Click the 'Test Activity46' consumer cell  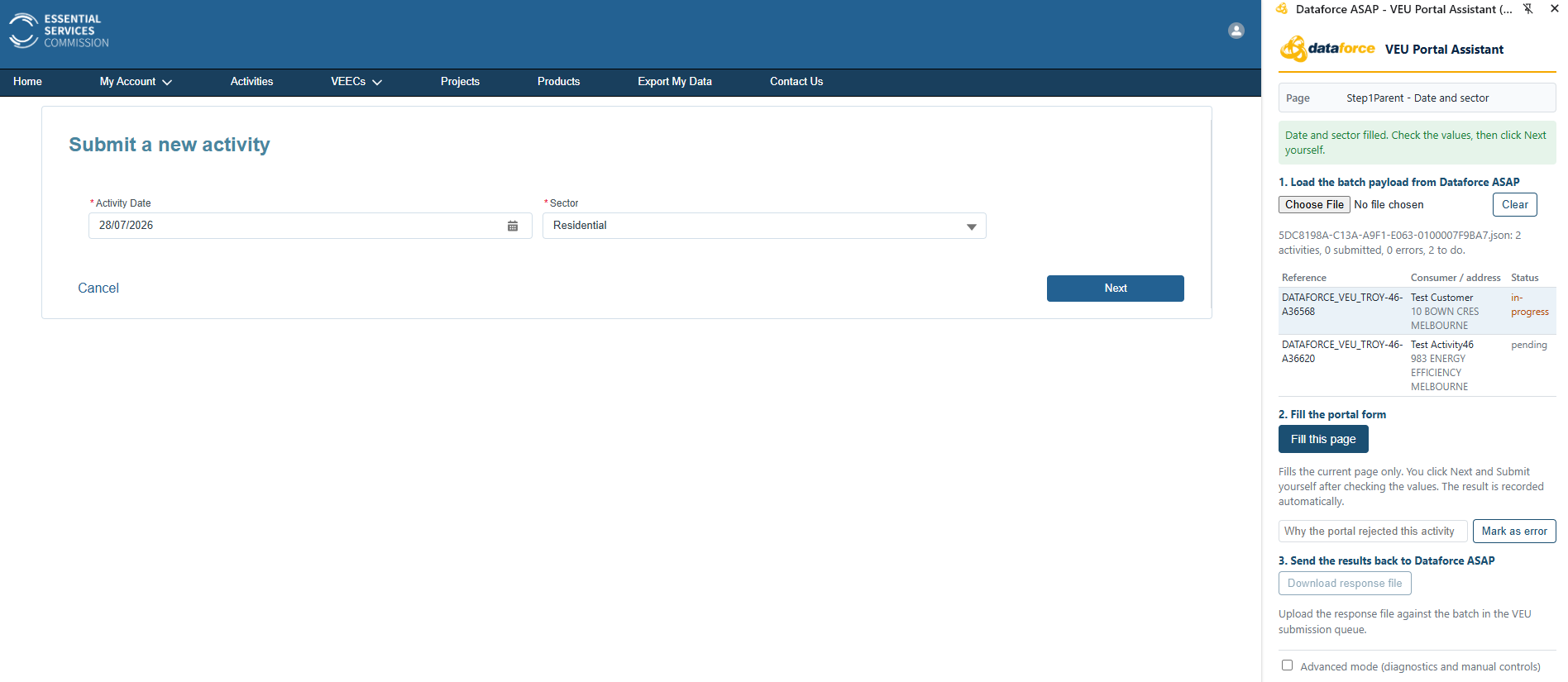[x=1442, y=345]
